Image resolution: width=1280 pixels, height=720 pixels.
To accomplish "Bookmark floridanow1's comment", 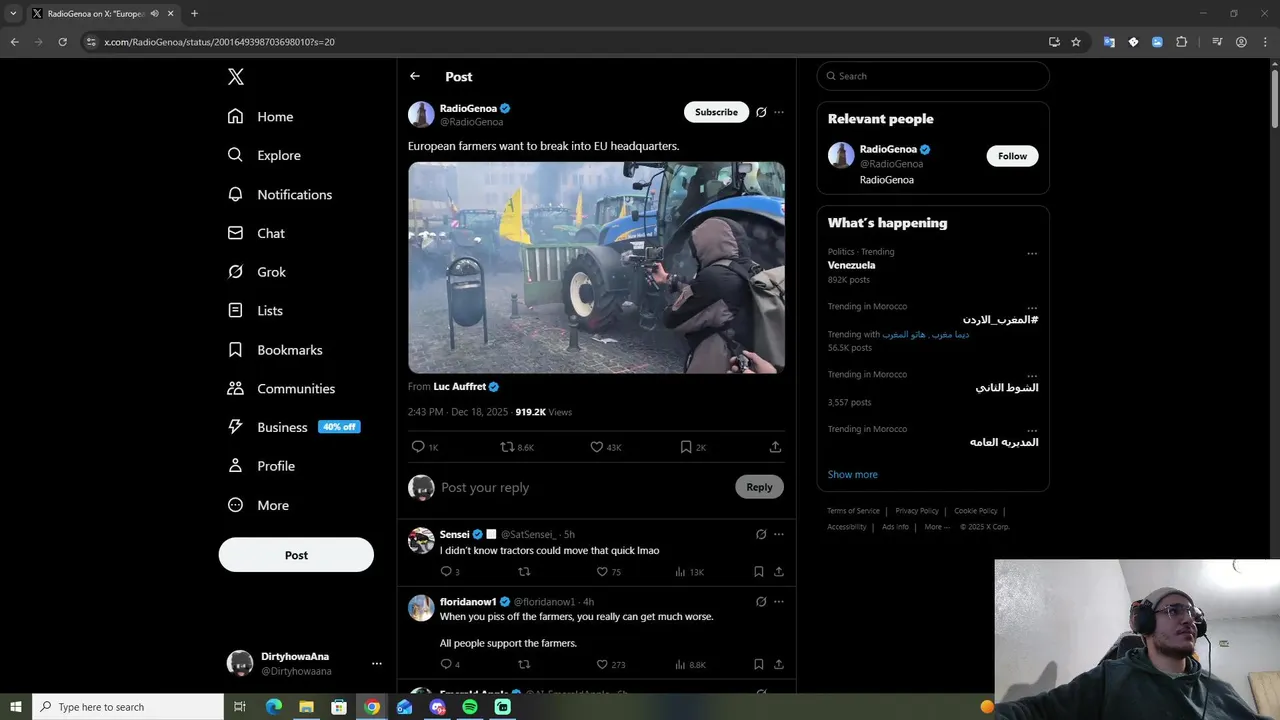I will [758, 664].
